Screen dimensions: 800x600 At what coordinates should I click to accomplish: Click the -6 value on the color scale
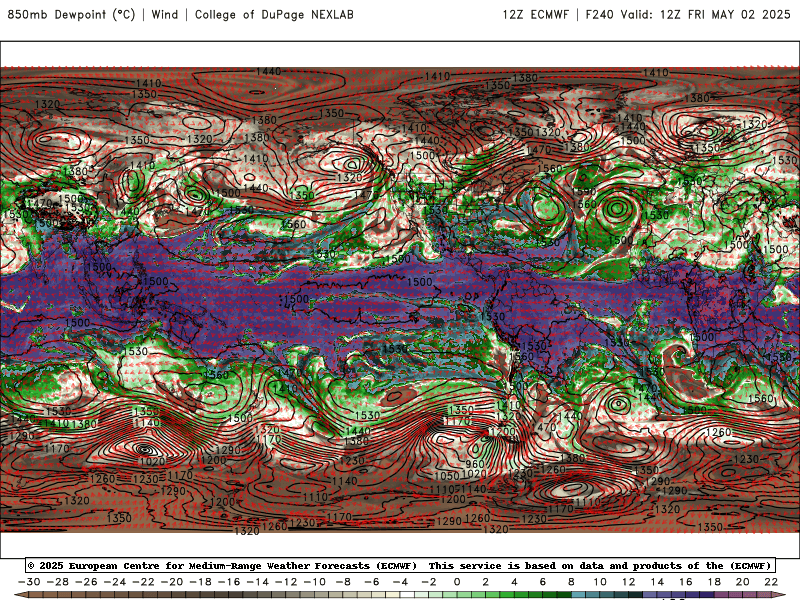click(372, 582)
